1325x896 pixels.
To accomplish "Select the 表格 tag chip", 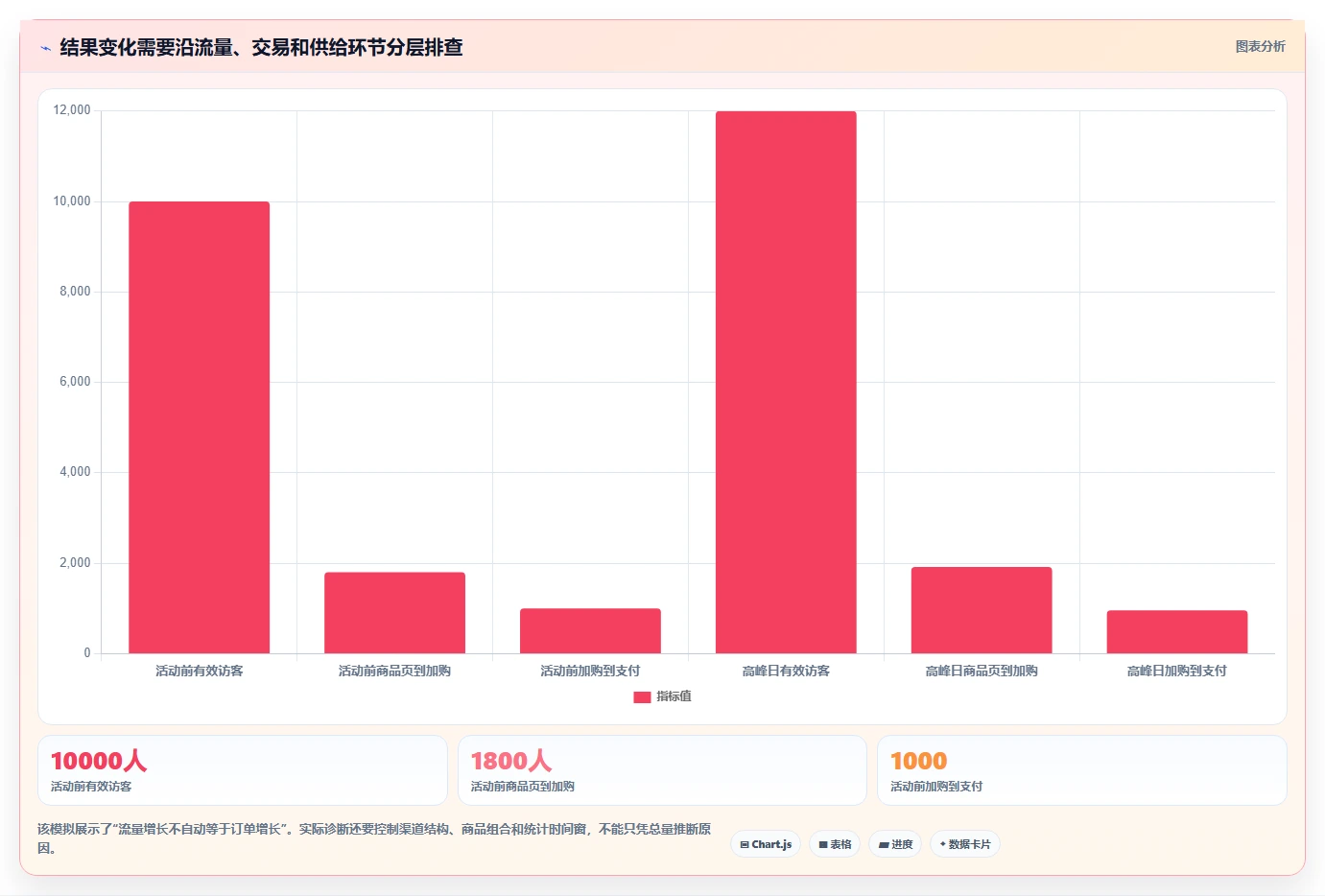I will (x=835, y=844).
